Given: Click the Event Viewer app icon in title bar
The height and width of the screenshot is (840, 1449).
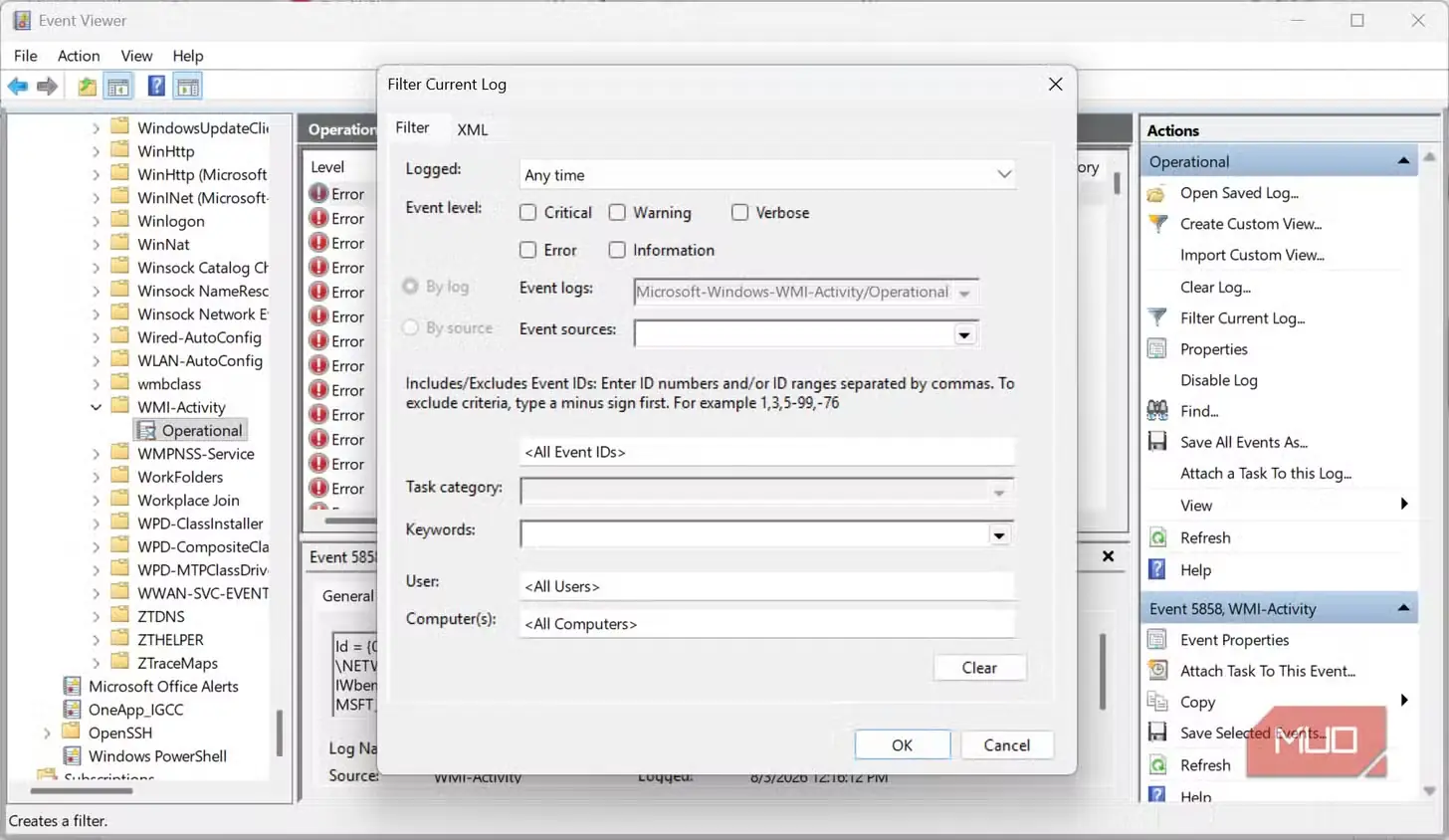Looking at the screenshot, I should pos(21,20).
